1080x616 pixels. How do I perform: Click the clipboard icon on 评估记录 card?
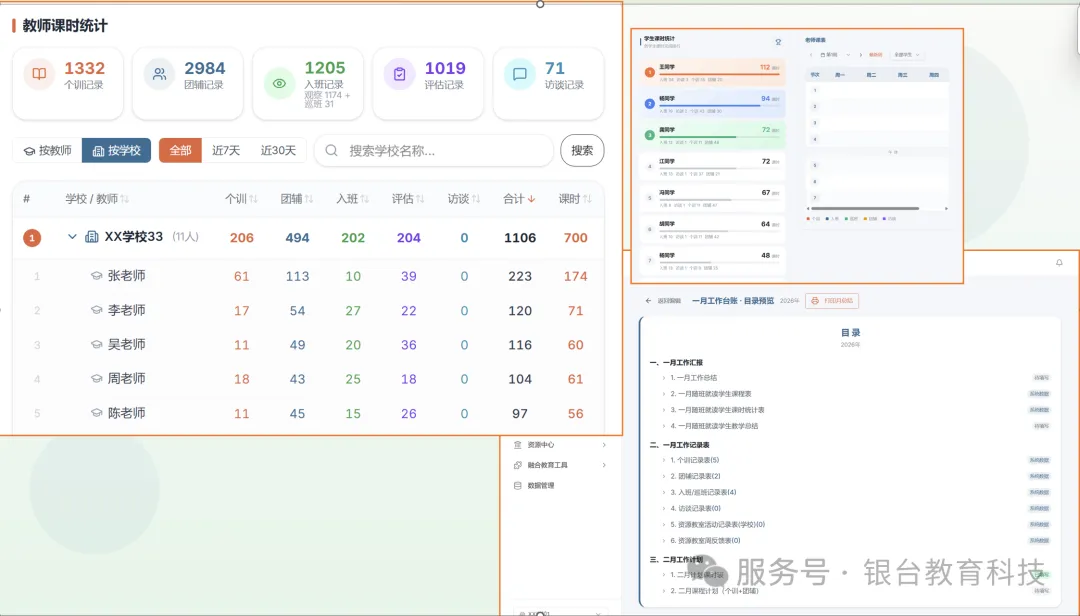(399, 74)
